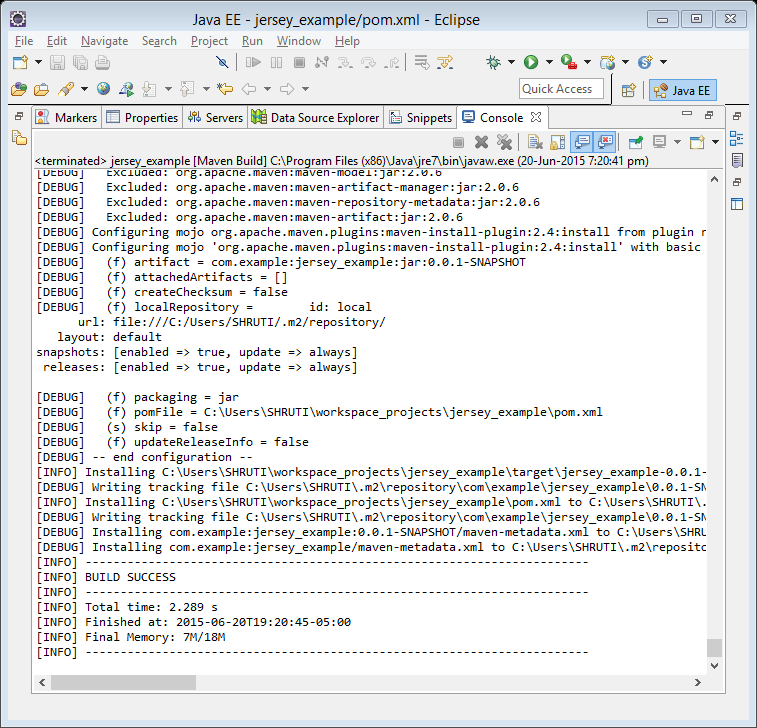The image size is (757, 728).
Task: Toggle Pin Console
Action: 636,142
